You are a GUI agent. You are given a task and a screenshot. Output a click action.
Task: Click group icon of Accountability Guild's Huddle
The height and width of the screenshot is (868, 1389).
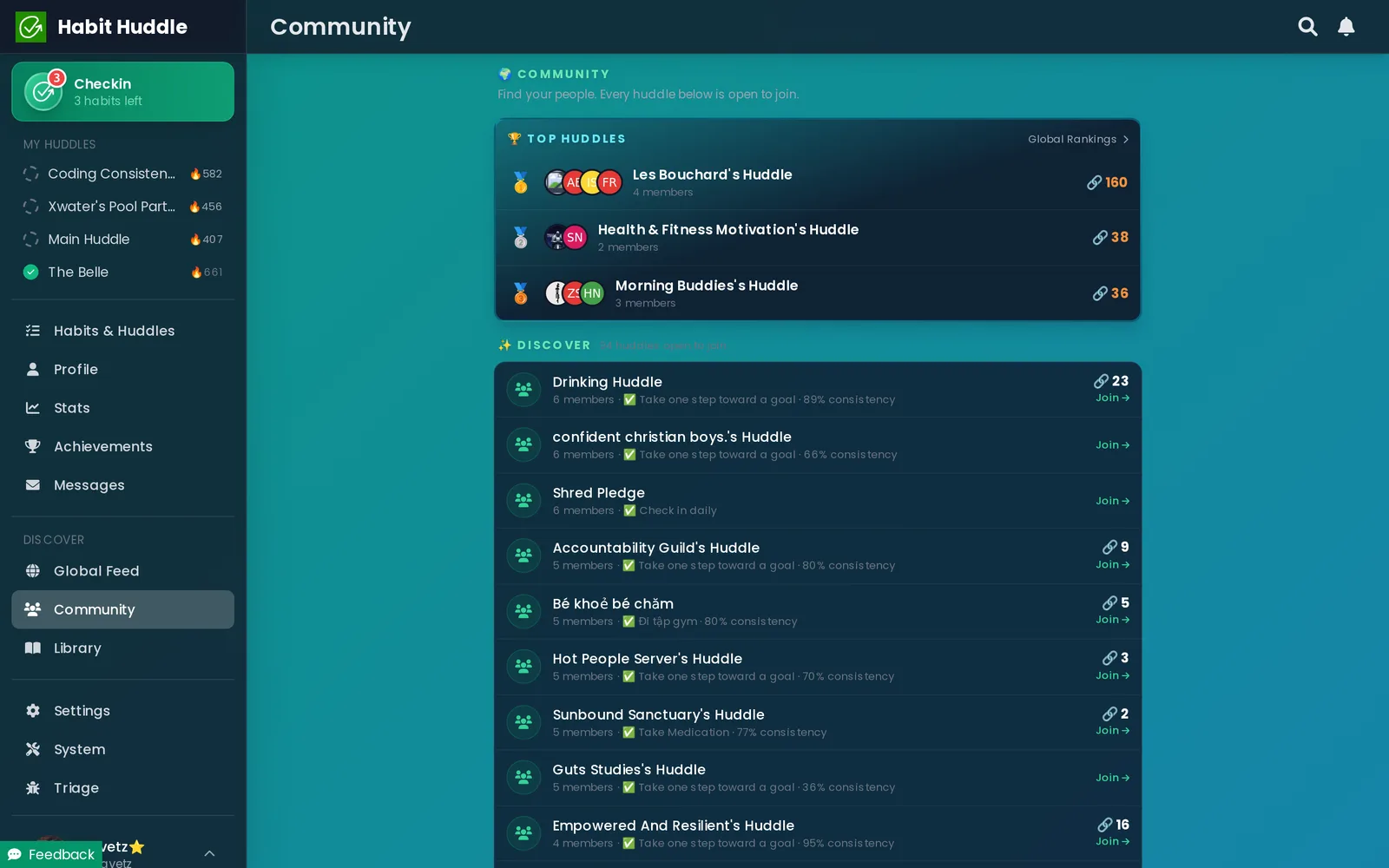pyautogui.click(x=523, y=556)
